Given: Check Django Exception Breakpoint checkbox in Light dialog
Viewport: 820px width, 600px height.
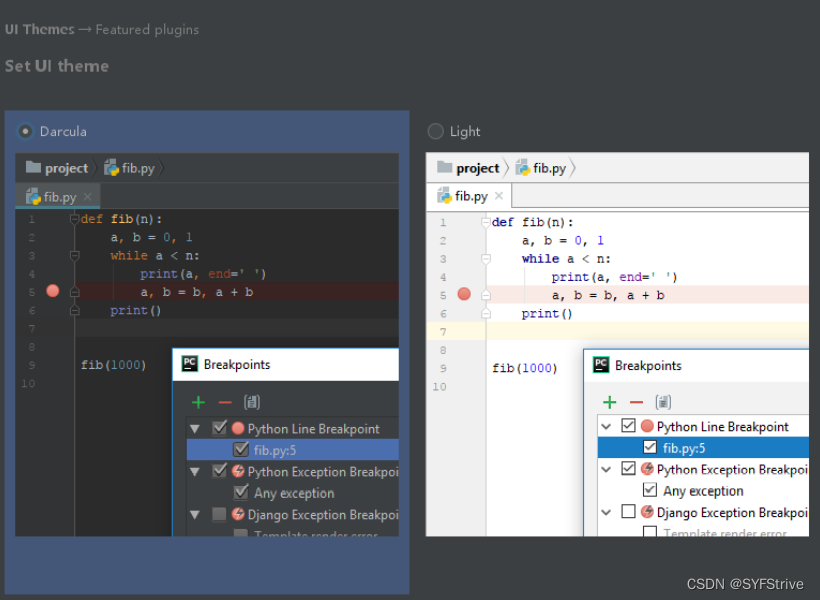Looking at the screenshot, I should pos(629,511).
